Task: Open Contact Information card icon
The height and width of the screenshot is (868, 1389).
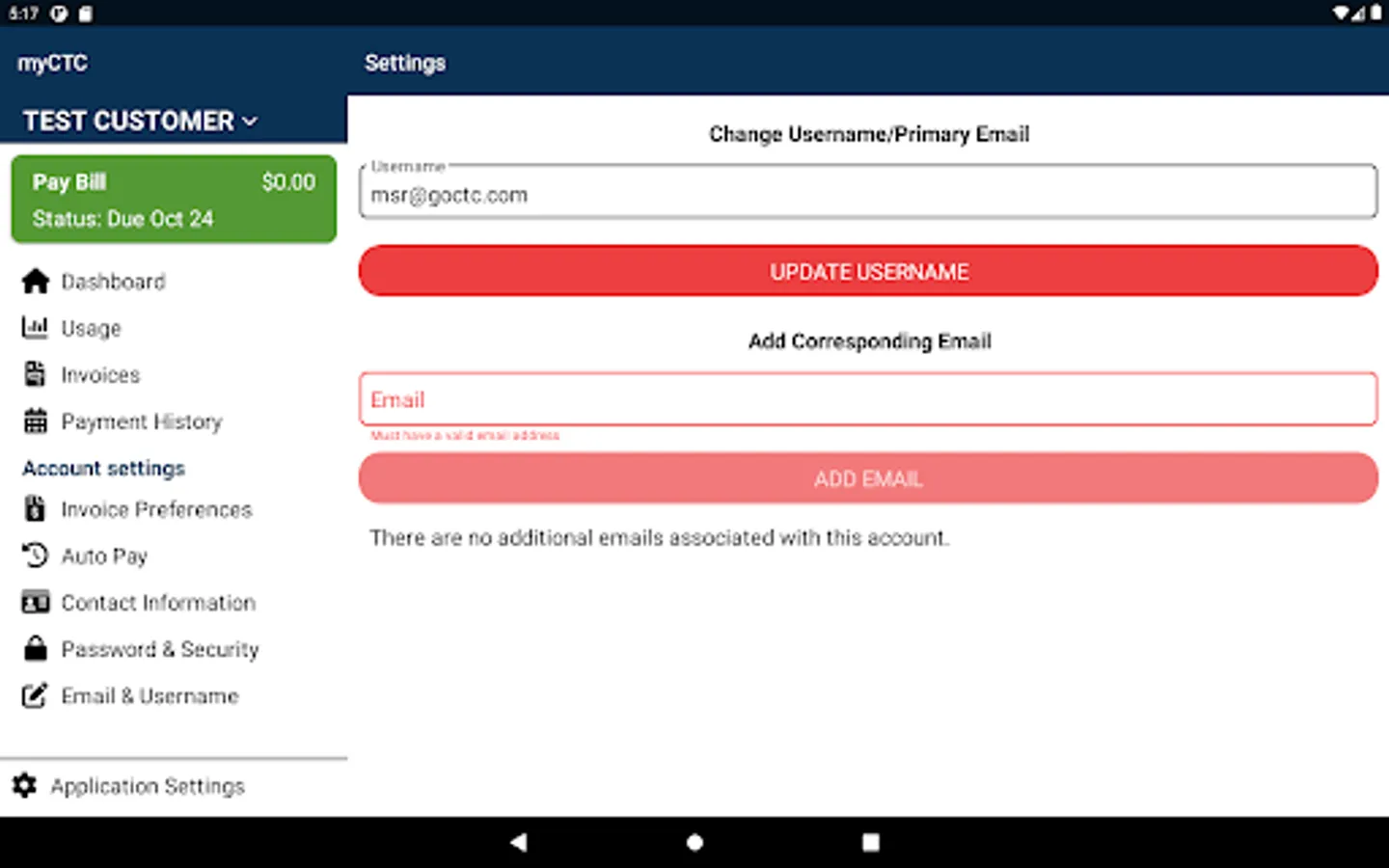Action: (35, 602)
